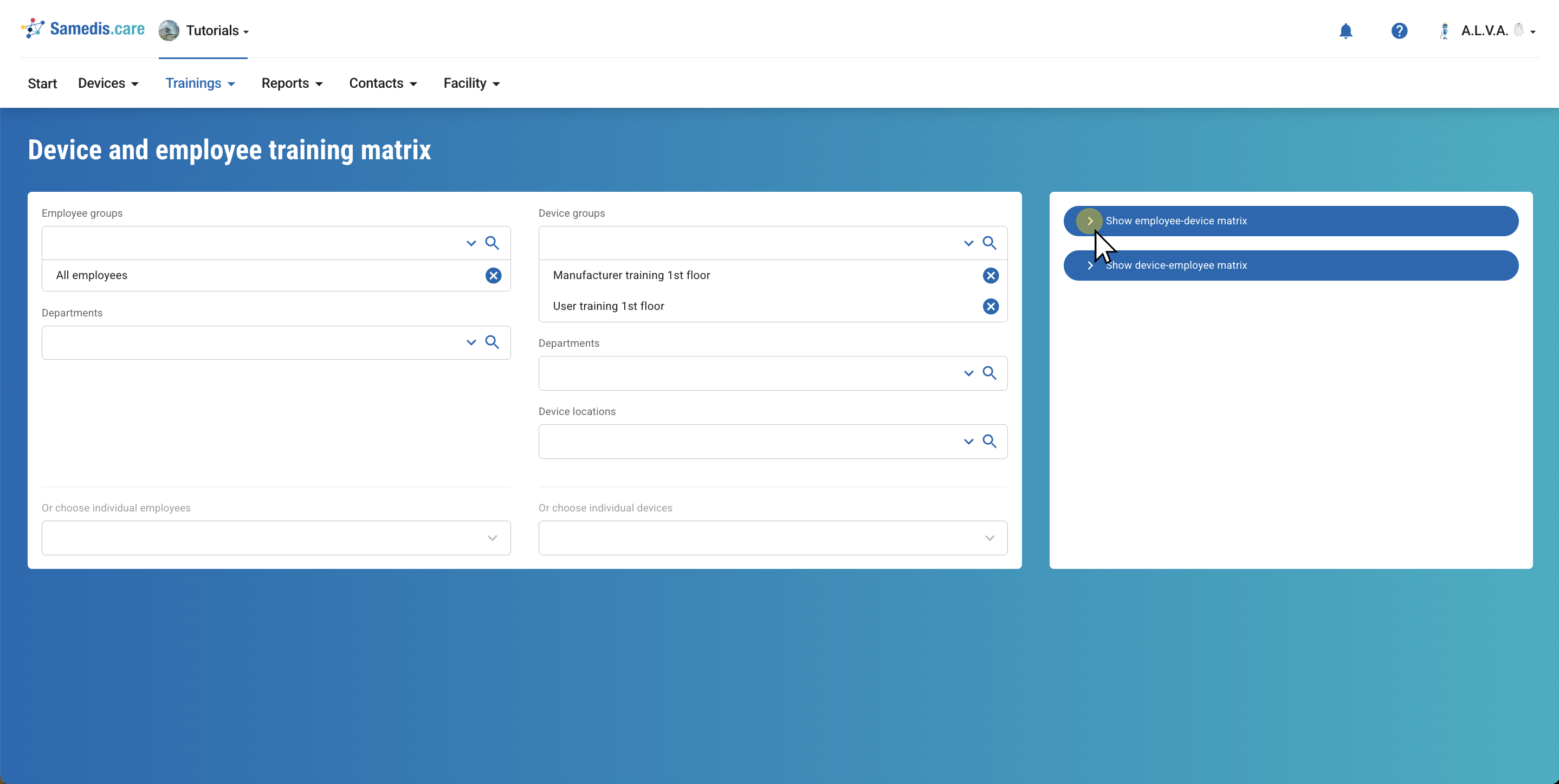Open the individual employees dropdown
The height and width of the screenshot is (784, 1559).
[x=492, y=538]
